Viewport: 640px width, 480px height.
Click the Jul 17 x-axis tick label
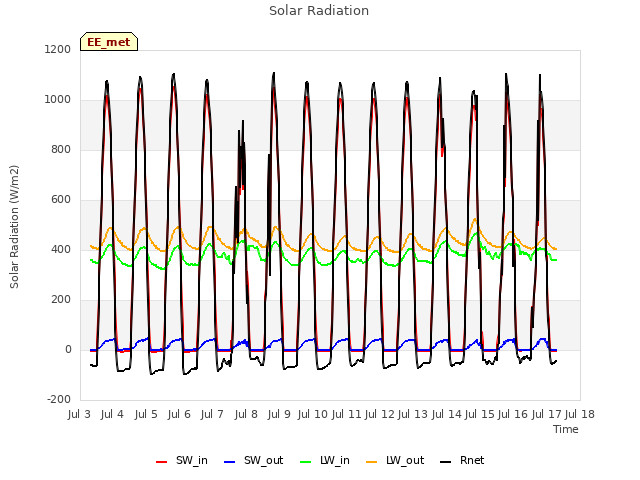[x=547, y=414]
